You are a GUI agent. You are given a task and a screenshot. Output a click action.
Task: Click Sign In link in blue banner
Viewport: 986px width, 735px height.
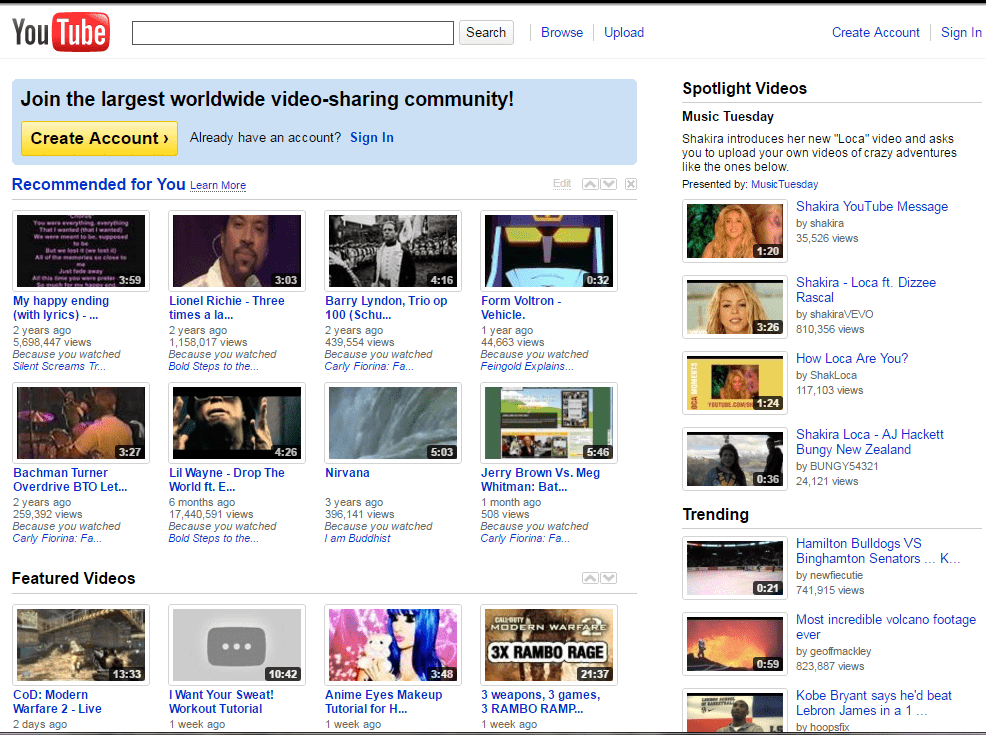pyautogui.click(x=372, y=138)
